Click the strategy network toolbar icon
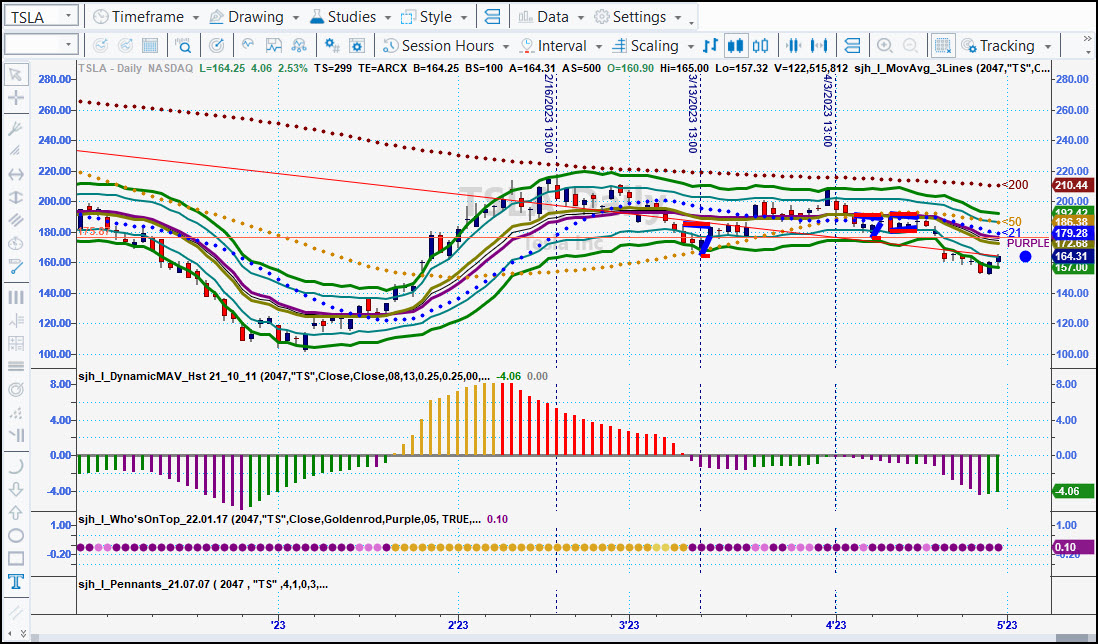The image size is (1098, 644). [x=299, y=46]
